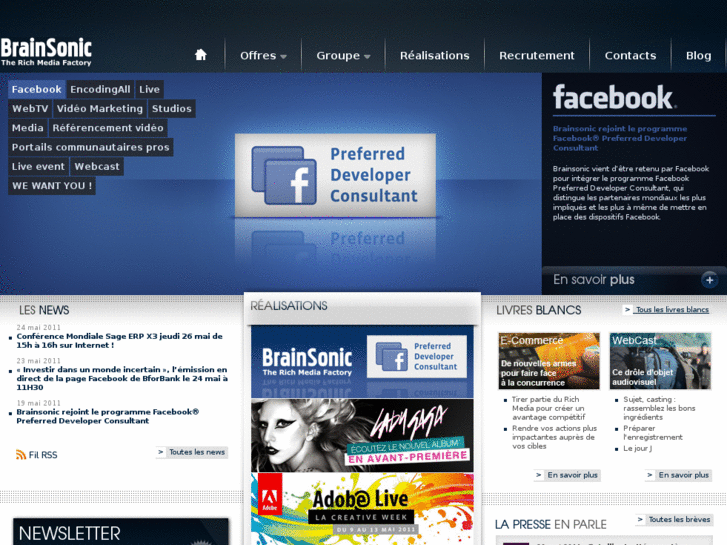Select the WebTV tag
Image resolution: width=727 pixels, height=545 pixels.
pyautogui.click(x=30, y=109)
